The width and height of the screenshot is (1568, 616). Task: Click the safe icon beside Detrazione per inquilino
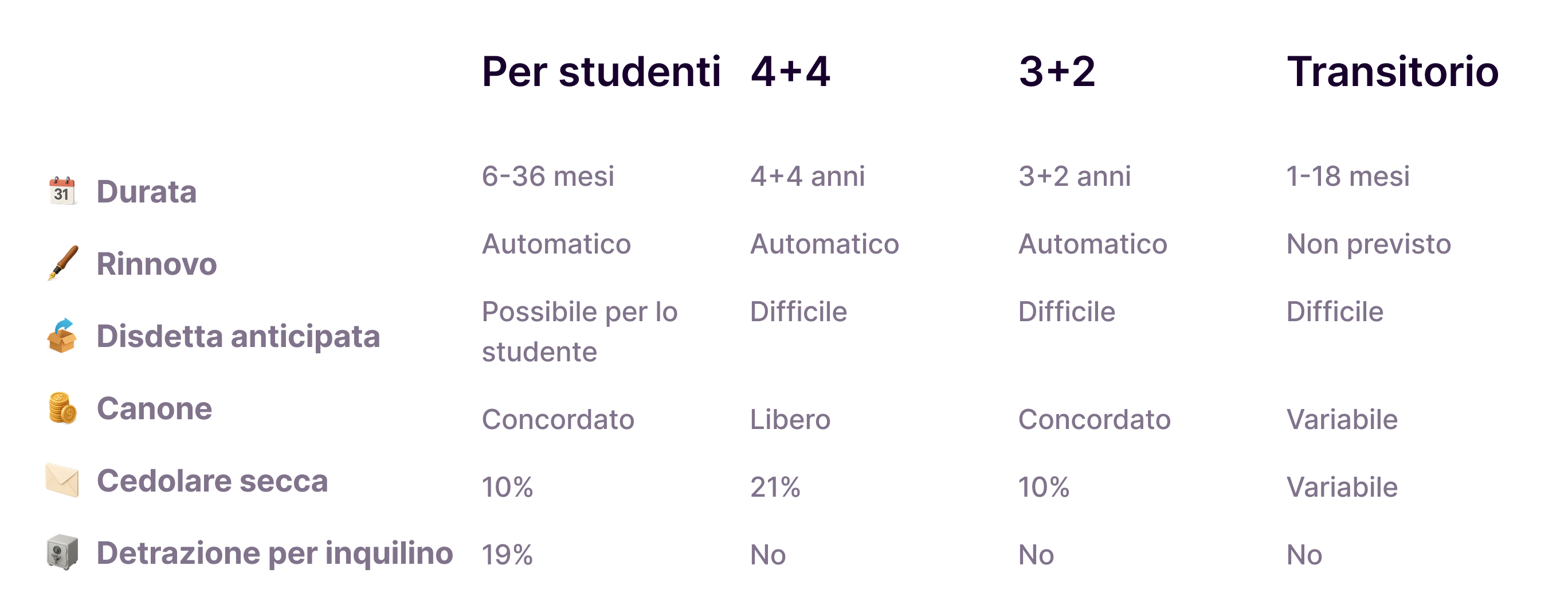(62, 553)
